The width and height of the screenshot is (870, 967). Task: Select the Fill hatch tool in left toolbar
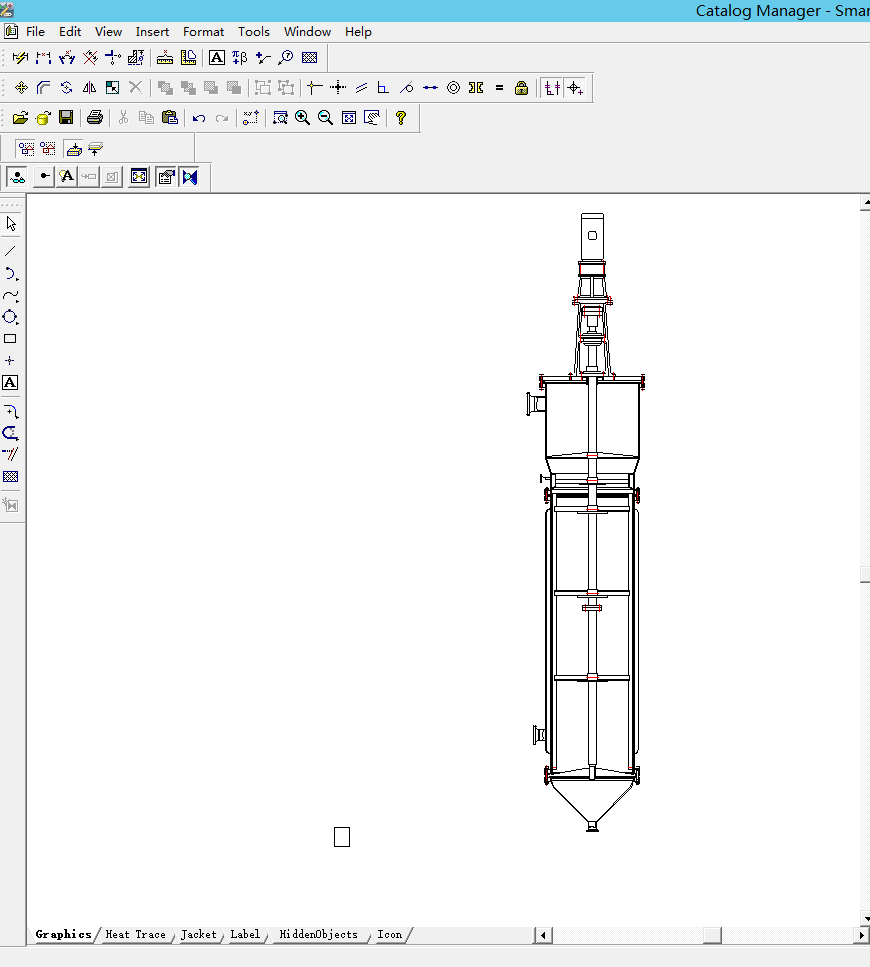coord(10,476)
